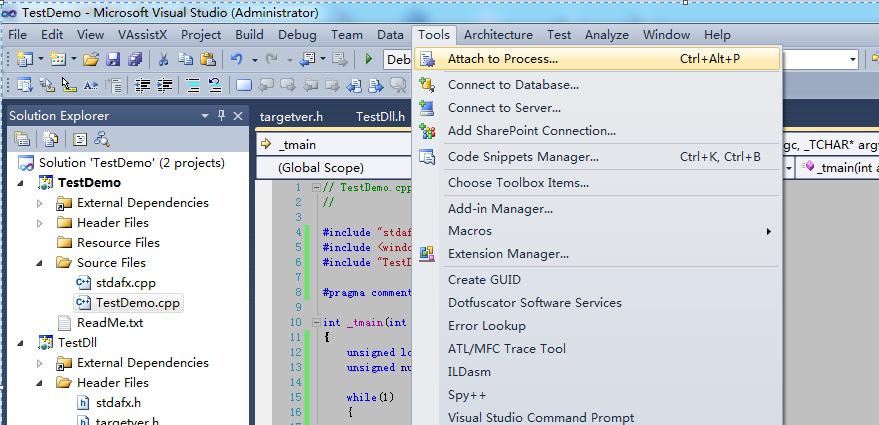This screenshot has height=425, width=879.
Task: Select Attach to Process menu item
Action: [596, 58]
